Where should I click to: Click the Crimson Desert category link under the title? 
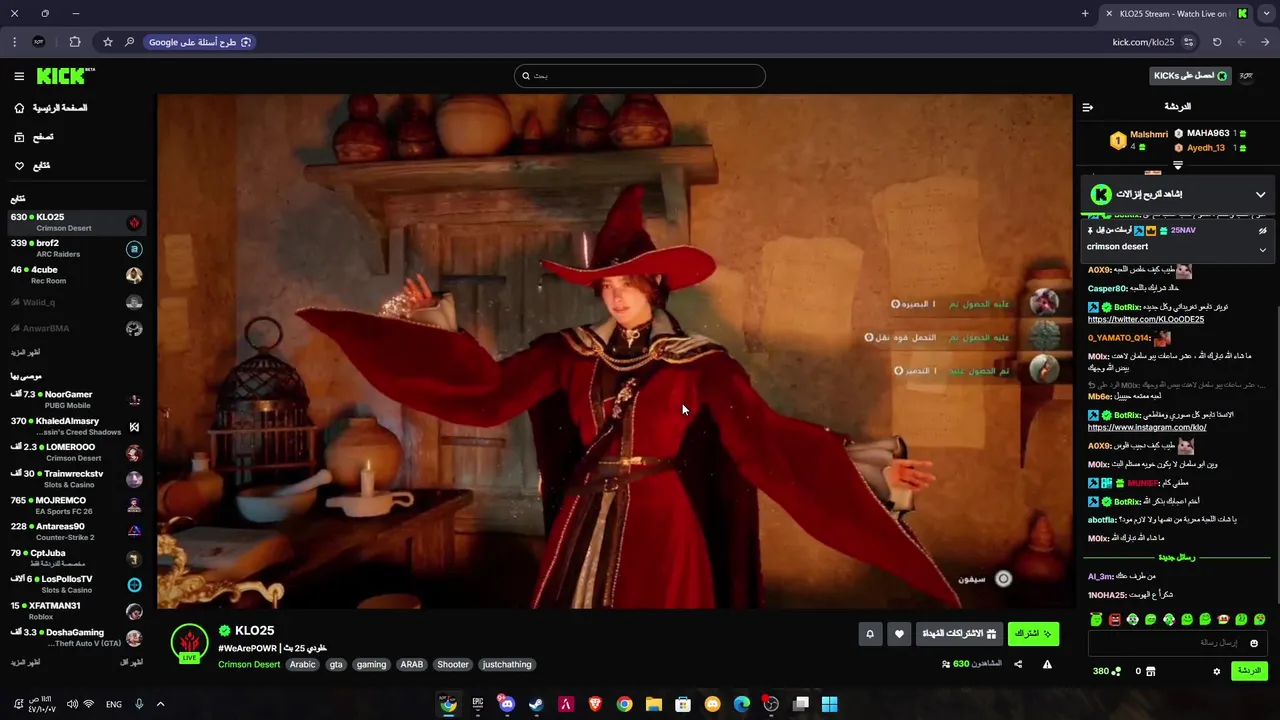coord(249,664)
